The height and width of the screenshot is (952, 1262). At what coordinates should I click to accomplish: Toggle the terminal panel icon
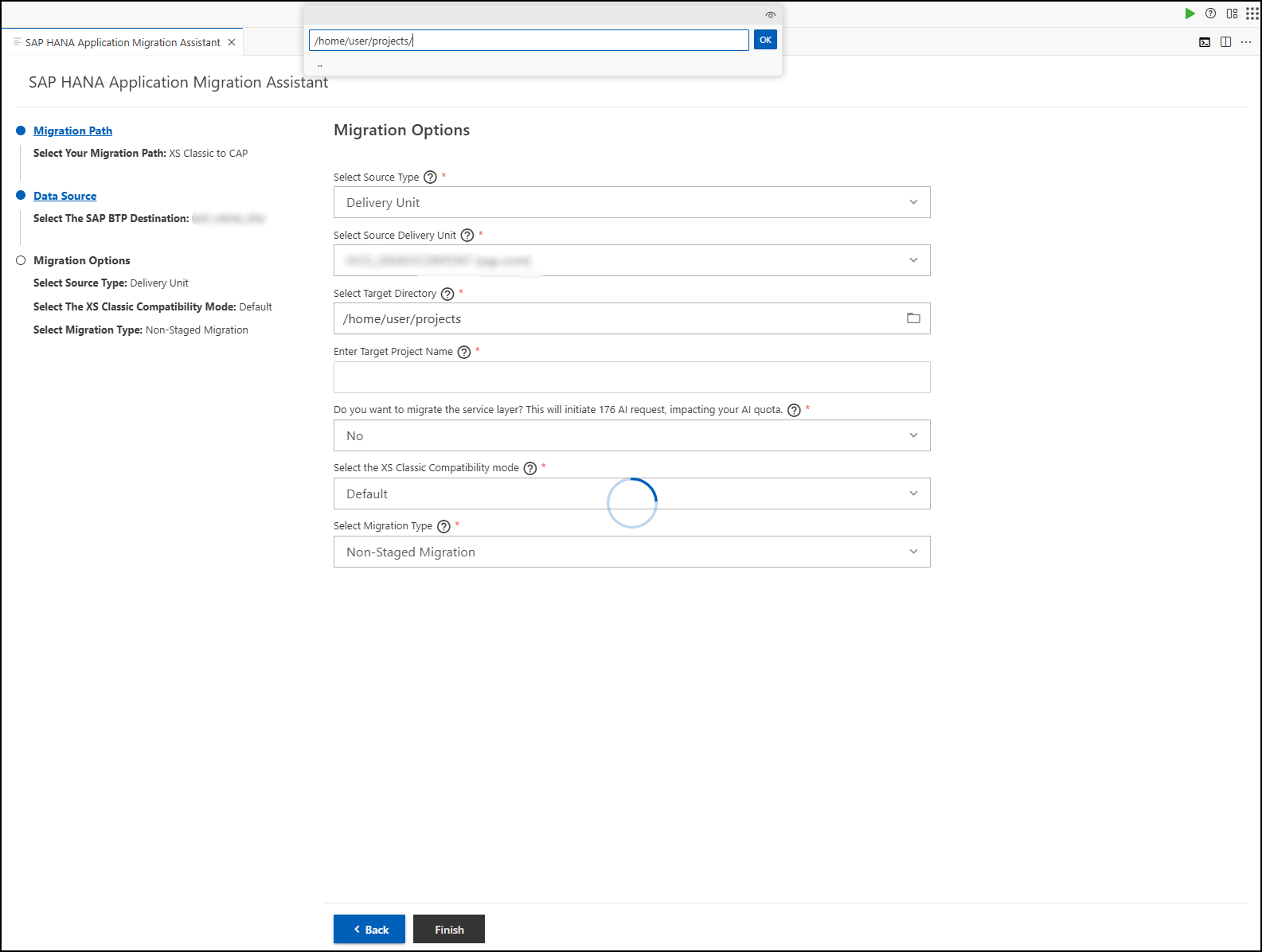(1205, 42)
